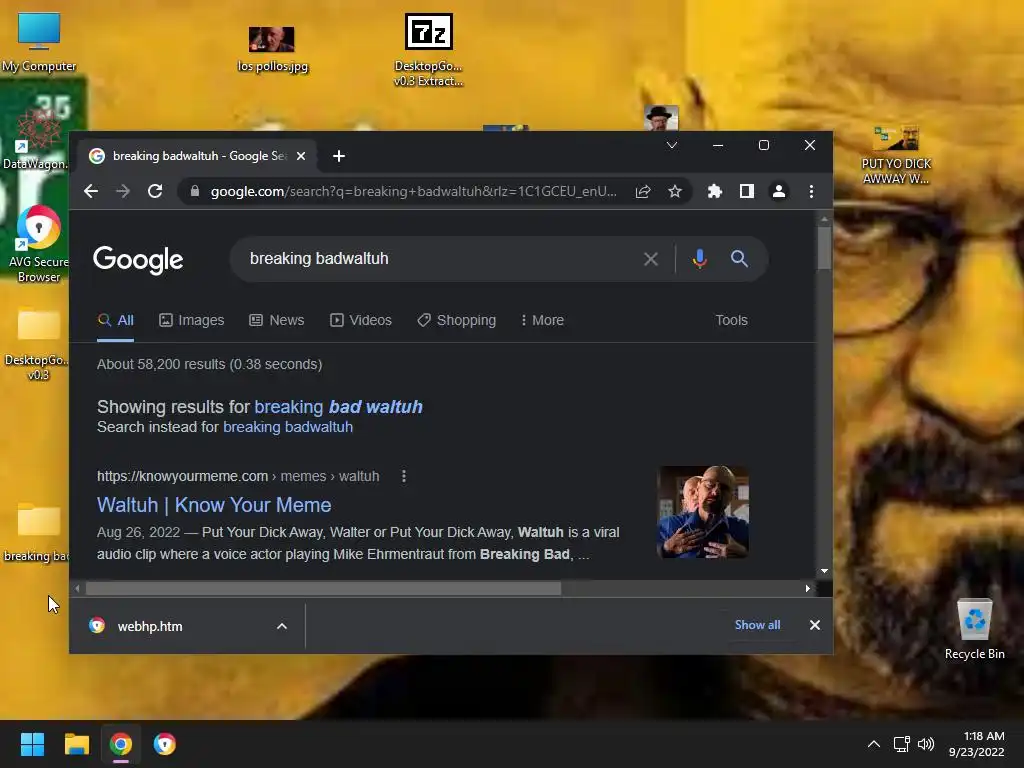
Task: Open network status in system tray
Action: coord(902,744)
